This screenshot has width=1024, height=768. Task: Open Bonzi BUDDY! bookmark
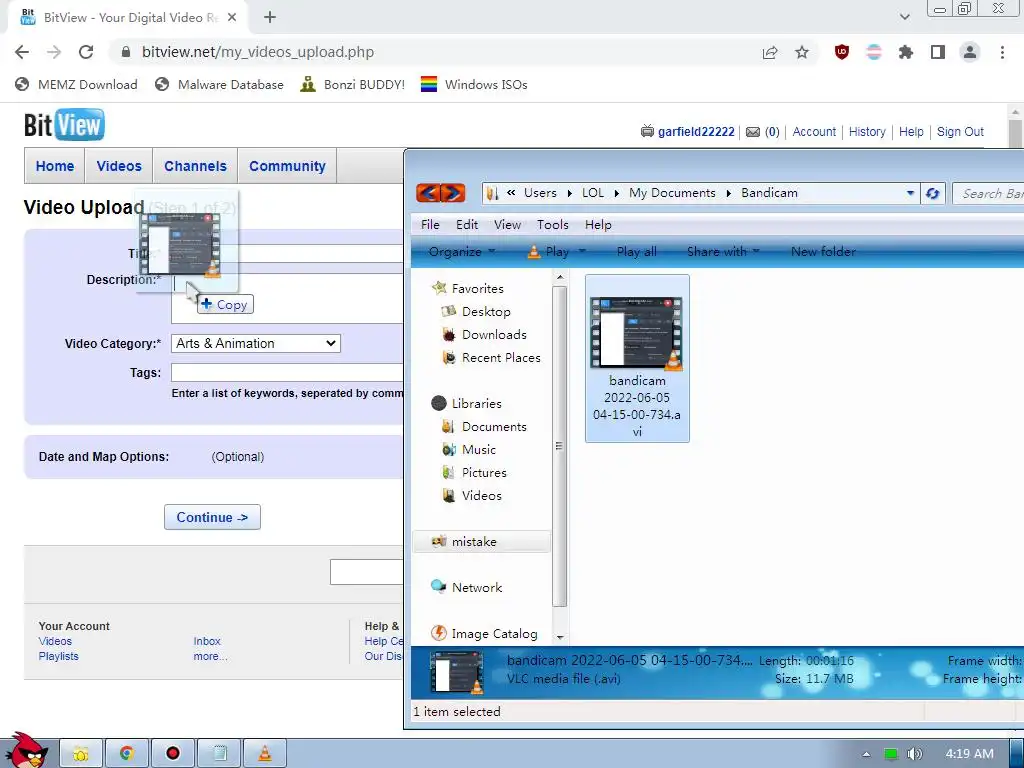[353, 84]
